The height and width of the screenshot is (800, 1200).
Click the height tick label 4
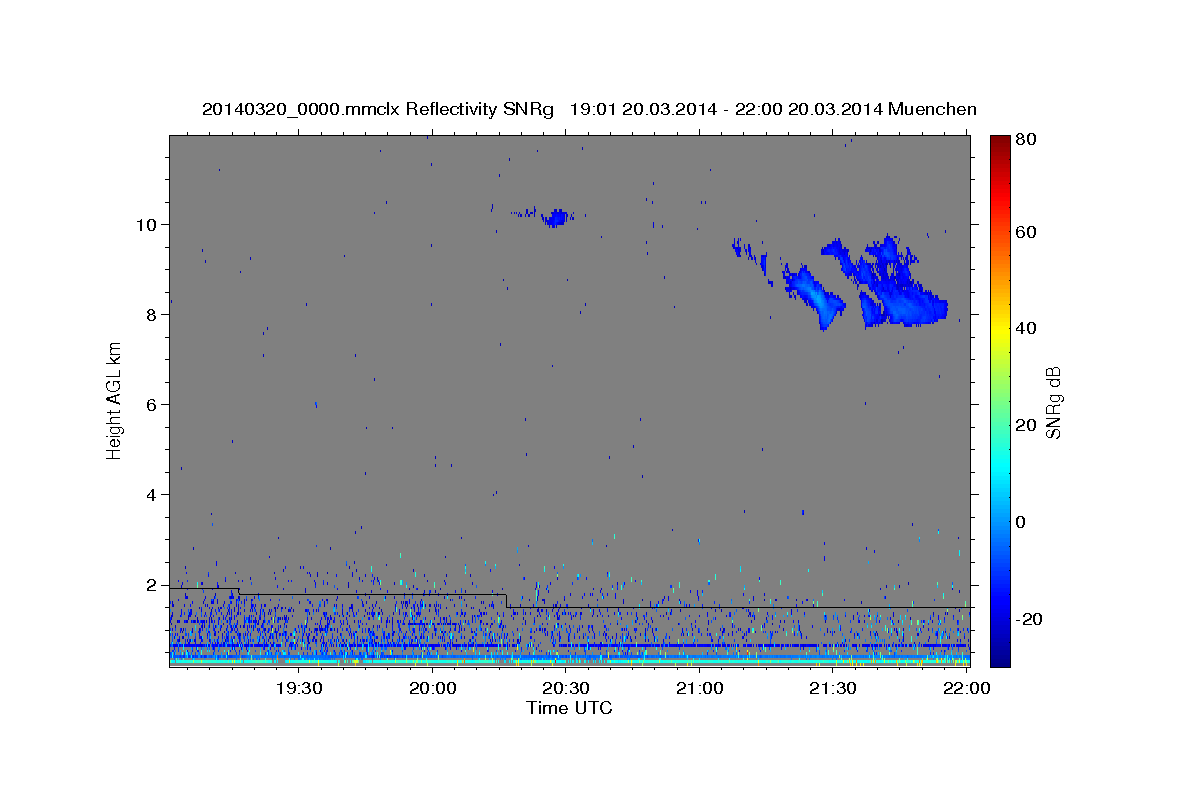[153, 494]
